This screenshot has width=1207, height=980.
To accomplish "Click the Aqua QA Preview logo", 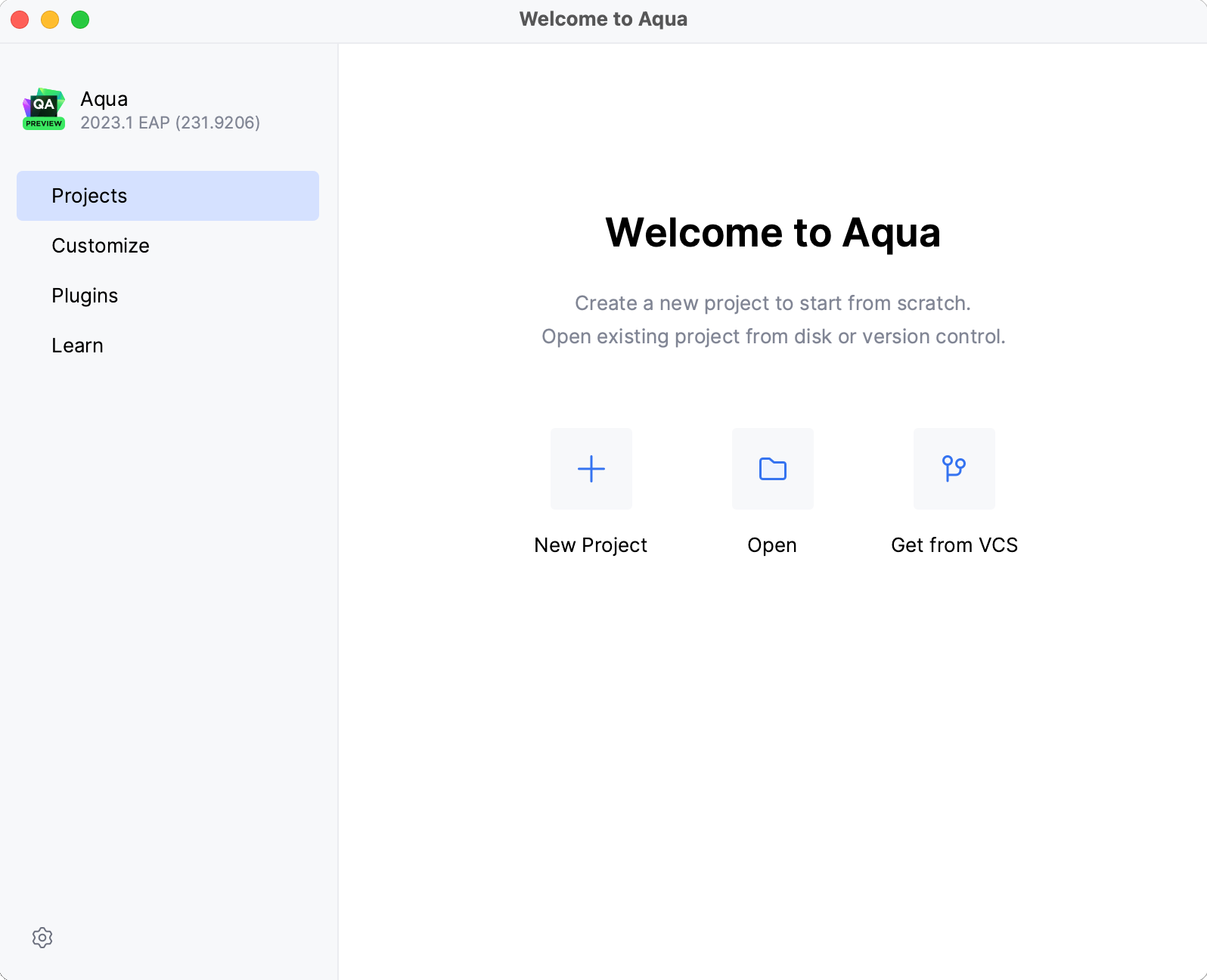I will click(x=44, y=109).
